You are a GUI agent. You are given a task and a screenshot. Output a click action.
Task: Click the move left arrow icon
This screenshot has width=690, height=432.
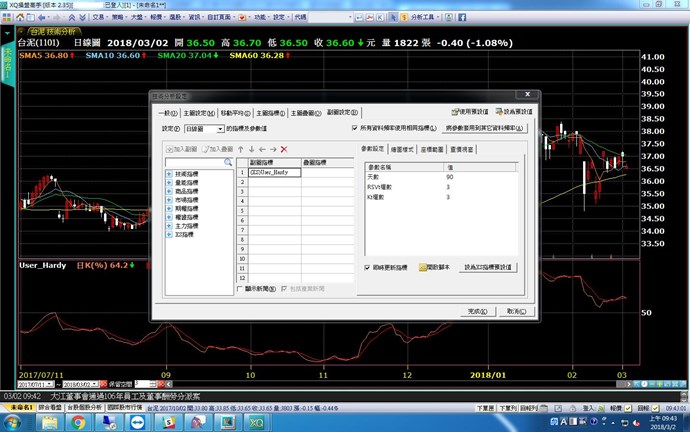262,148
